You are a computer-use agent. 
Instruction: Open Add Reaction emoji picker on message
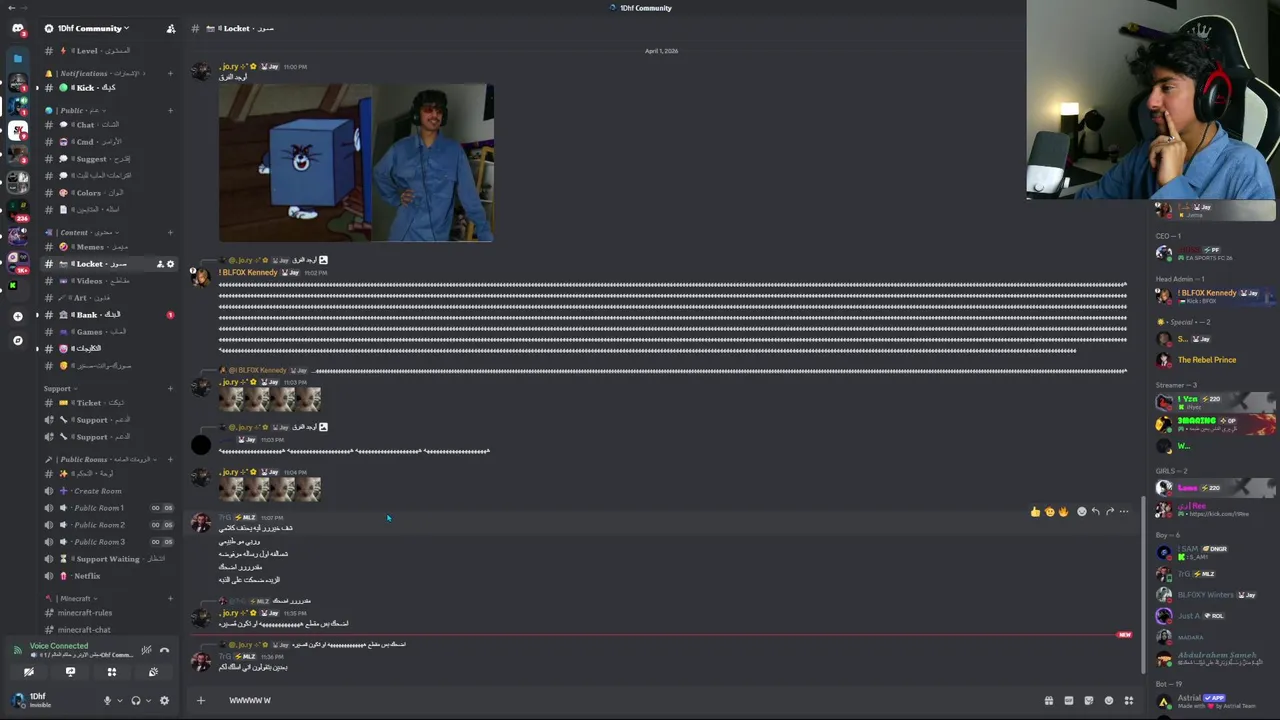click(1081, 511)
